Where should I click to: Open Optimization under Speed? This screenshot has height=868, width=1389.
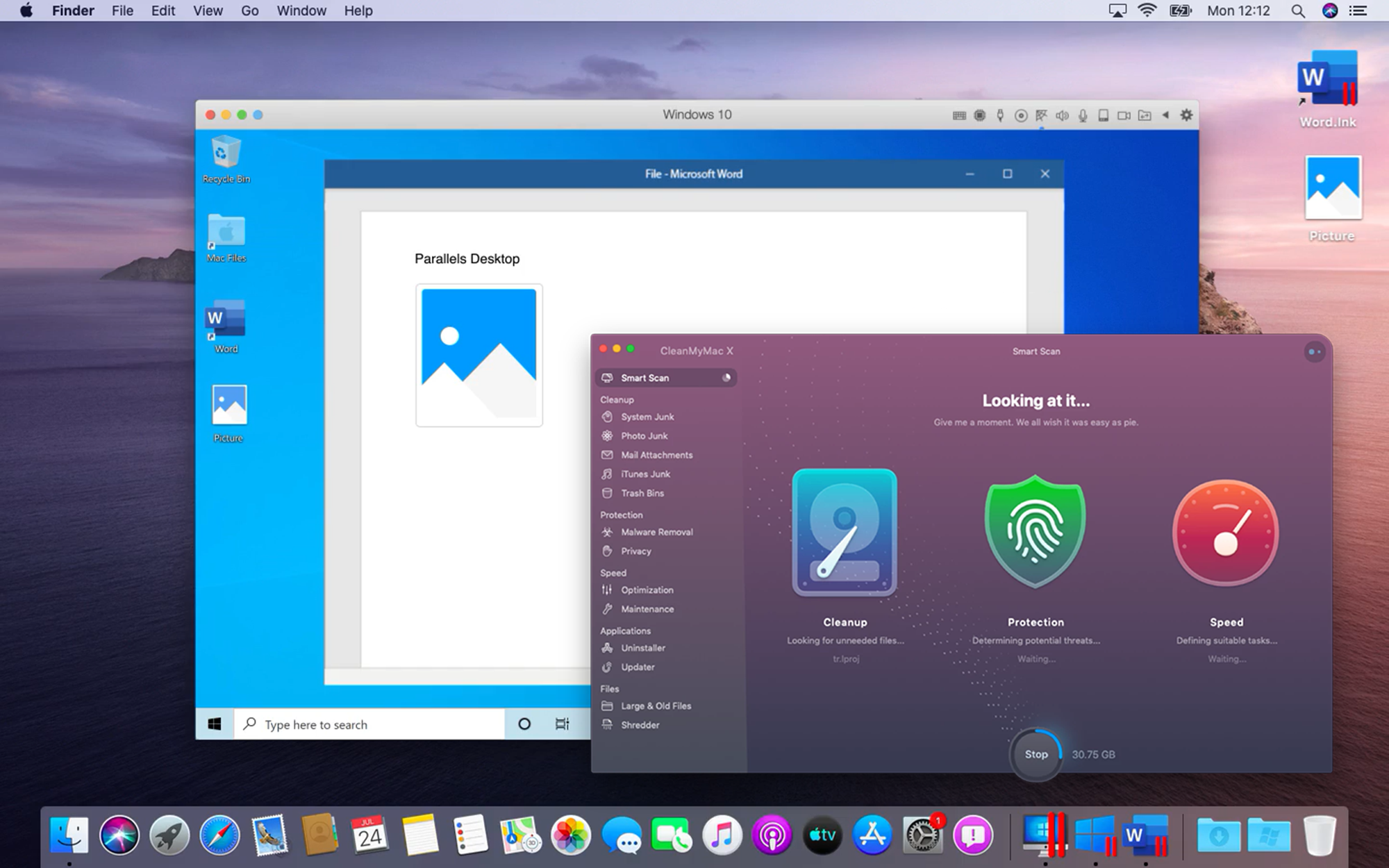pyautogui.click(x=647, y=590)
